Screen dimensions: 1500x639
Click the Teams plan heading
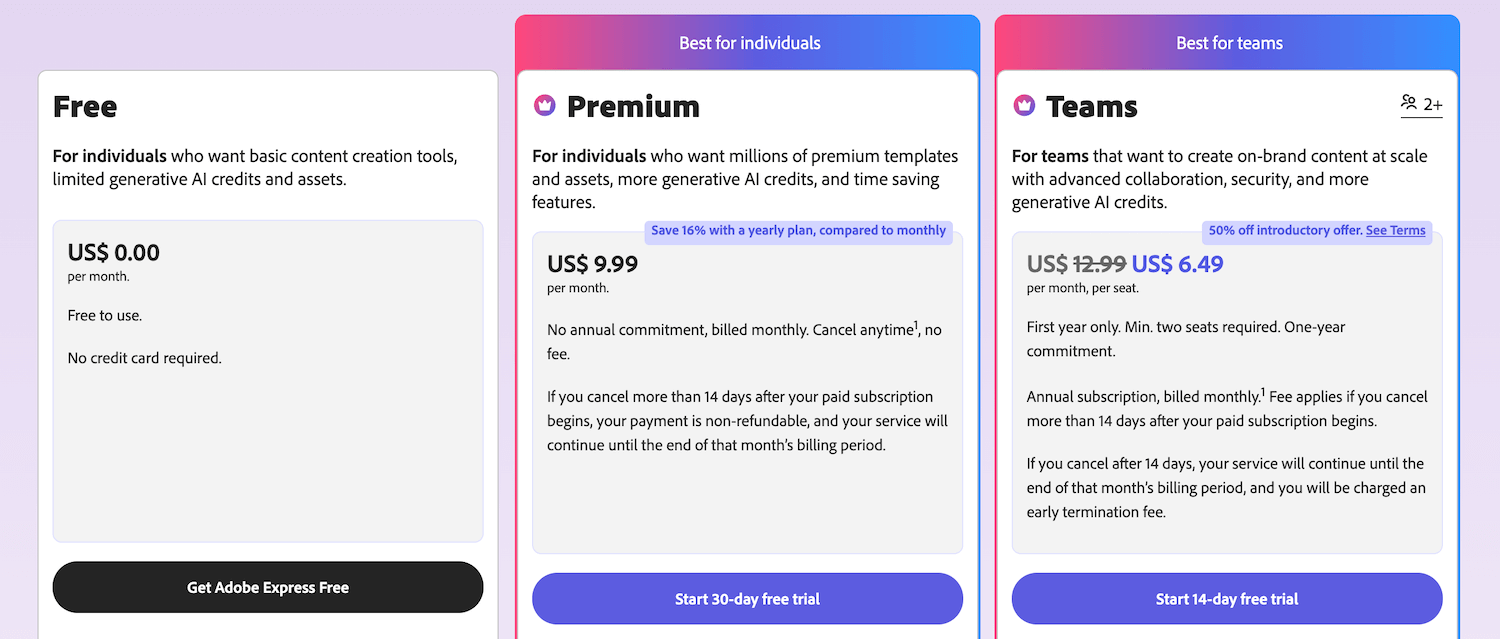tap(1093, 105)
